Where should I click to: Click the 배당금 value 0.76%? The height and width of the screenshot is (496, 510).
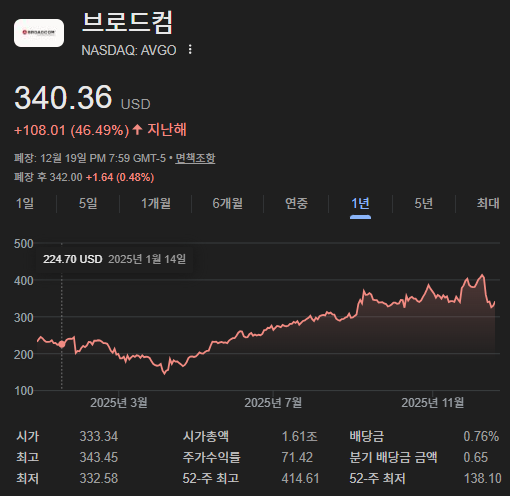(x=481, y=436)
